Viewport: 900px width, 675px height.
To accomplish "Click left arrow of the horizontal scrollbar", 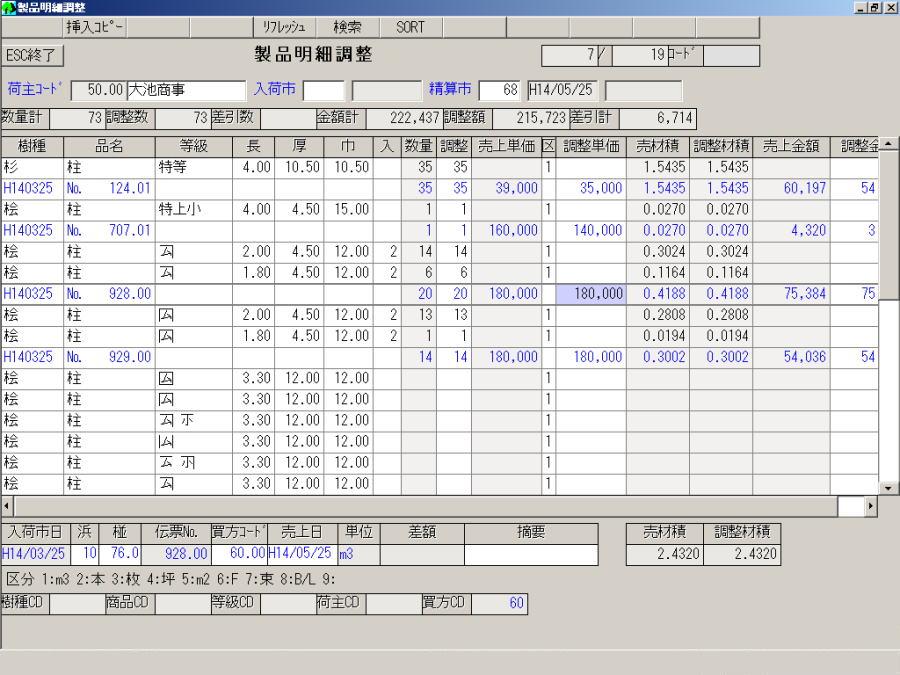I will (7, 506).
